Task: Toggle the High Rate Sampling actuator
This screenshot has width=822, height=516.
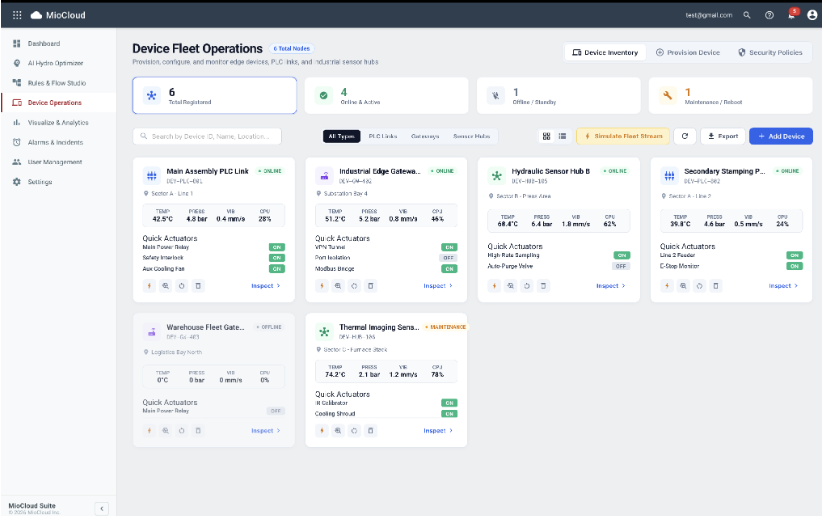Action: point(622,255)
